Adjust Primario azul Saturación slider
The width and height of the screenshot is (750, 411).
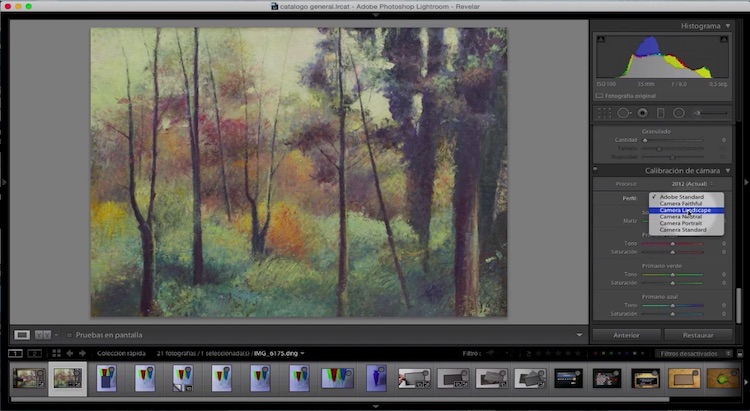click(x=673, y=314)
